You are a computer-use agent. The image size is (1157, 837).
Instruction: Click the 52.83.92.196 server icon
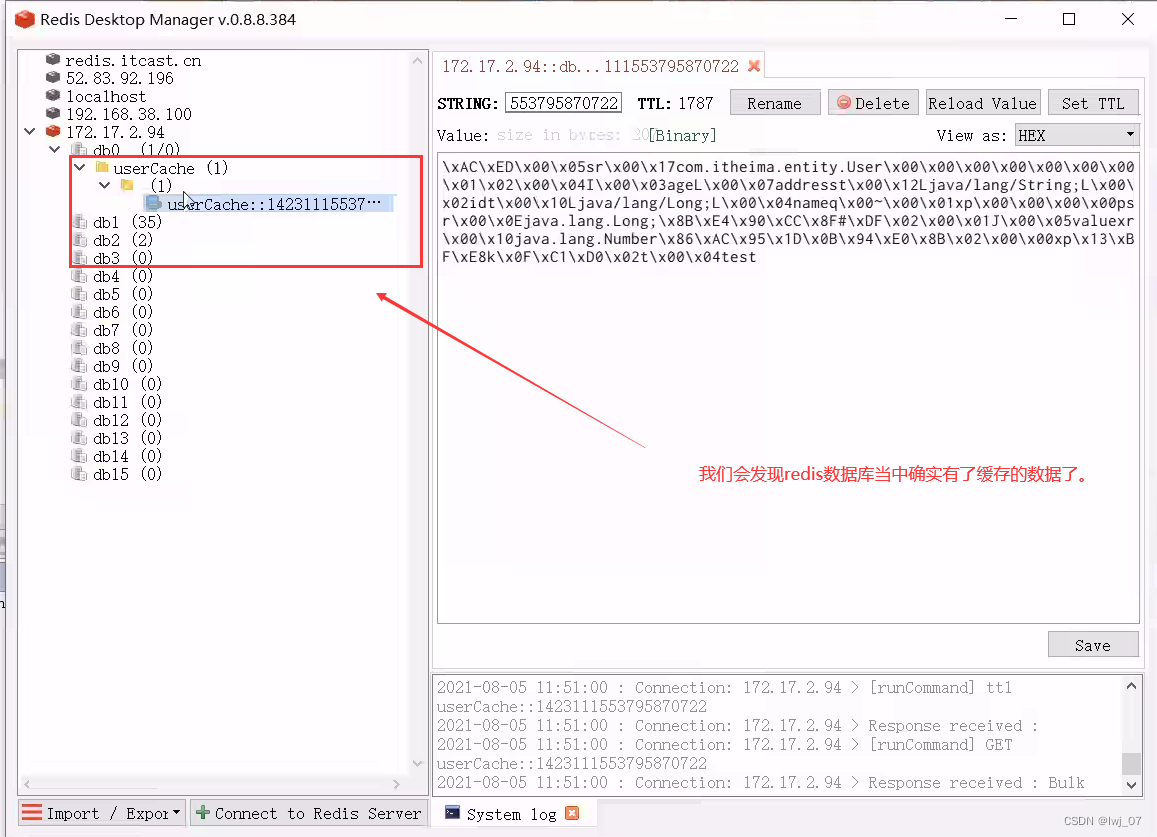52,77
